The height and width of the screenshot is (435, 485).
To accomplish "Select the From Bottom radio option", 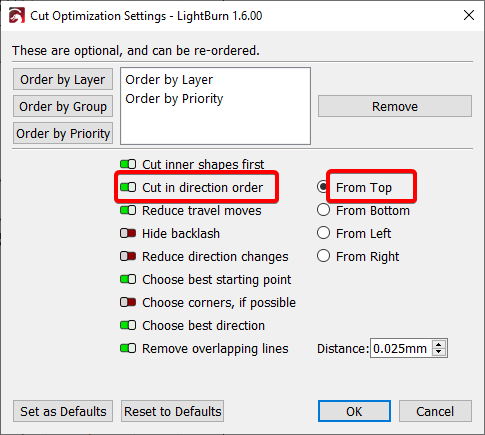I will (x=323, y=210).
